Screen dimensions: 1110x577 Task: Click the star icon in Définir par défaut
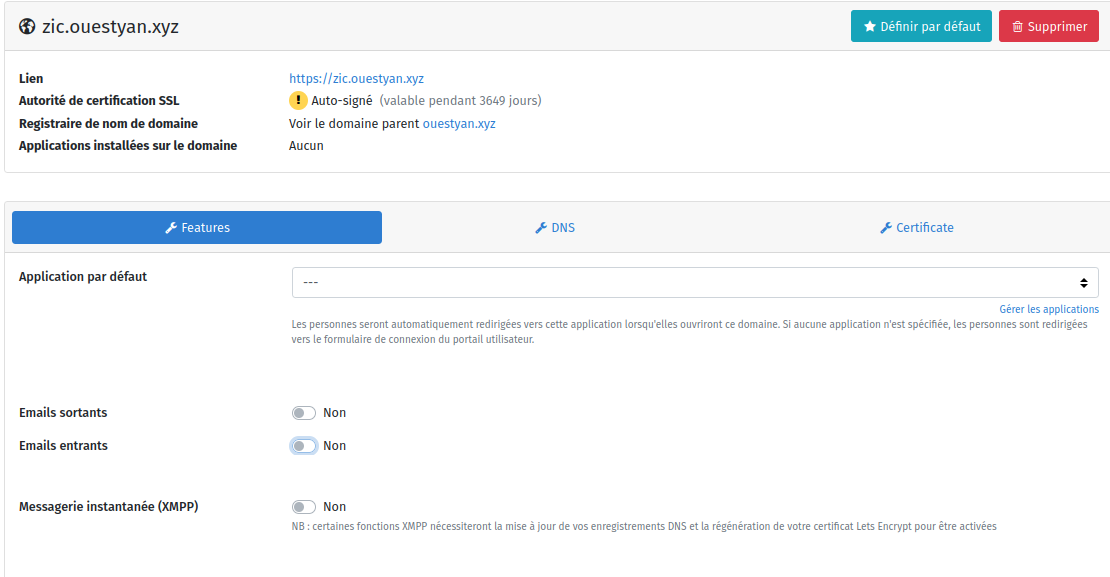coord(870,27)
